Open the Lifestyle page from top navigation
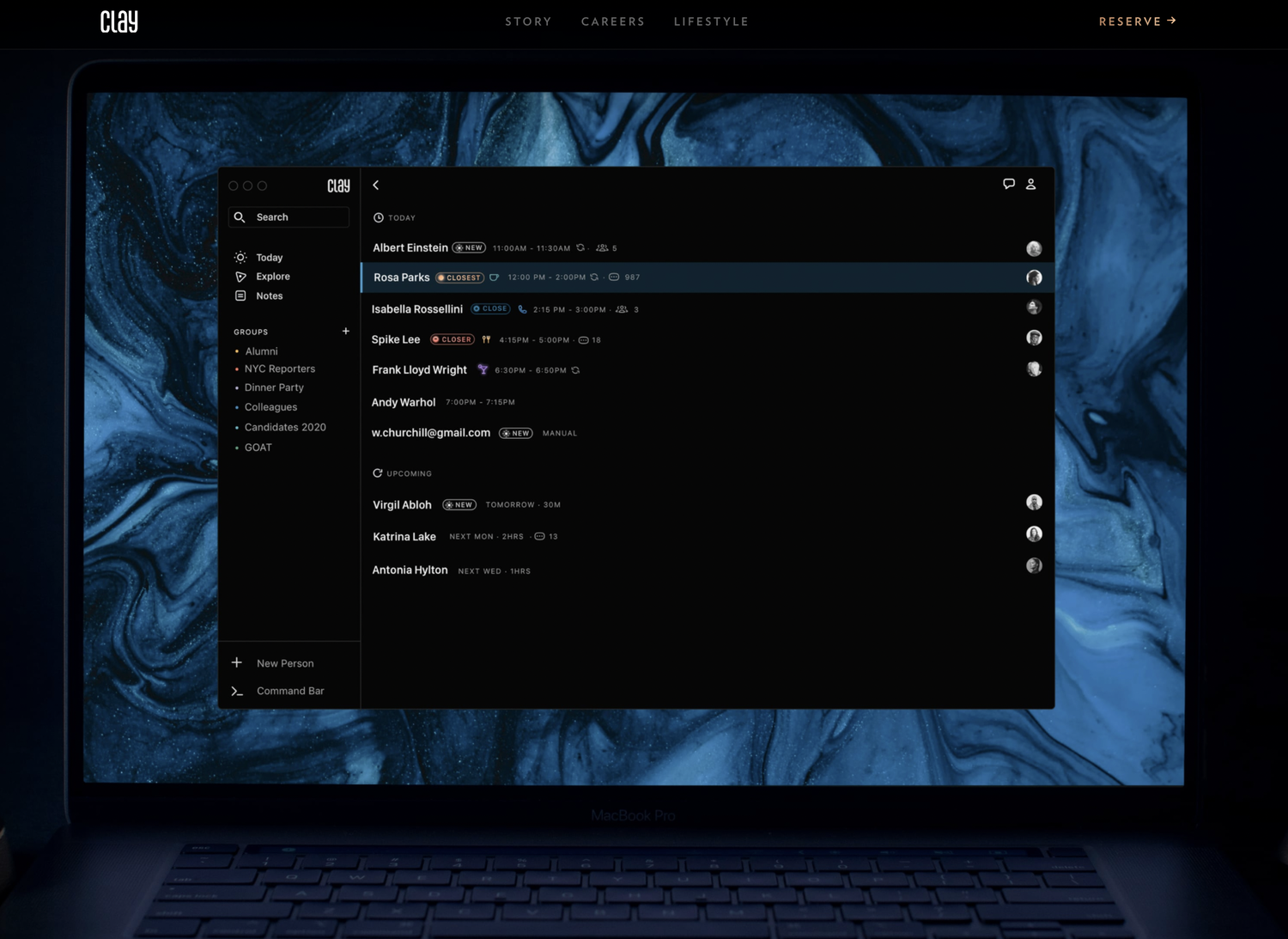The width and height of the screenshot is (1288, 939). click(711, 21)
